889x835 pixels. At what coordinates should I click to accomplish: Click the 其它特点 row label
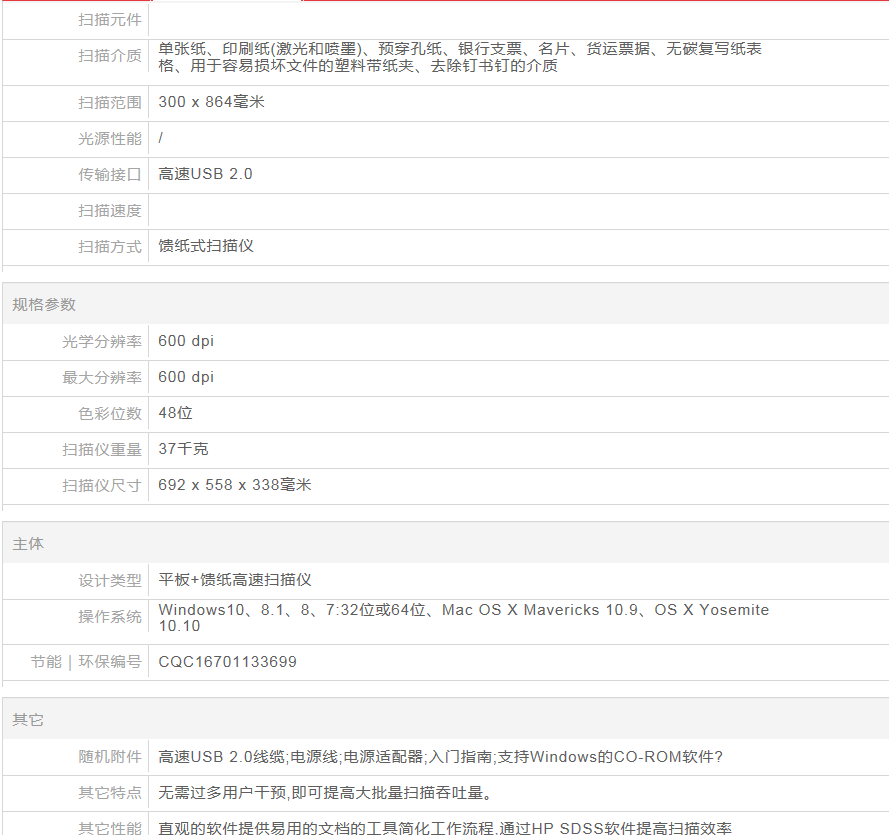coord(110,793)
